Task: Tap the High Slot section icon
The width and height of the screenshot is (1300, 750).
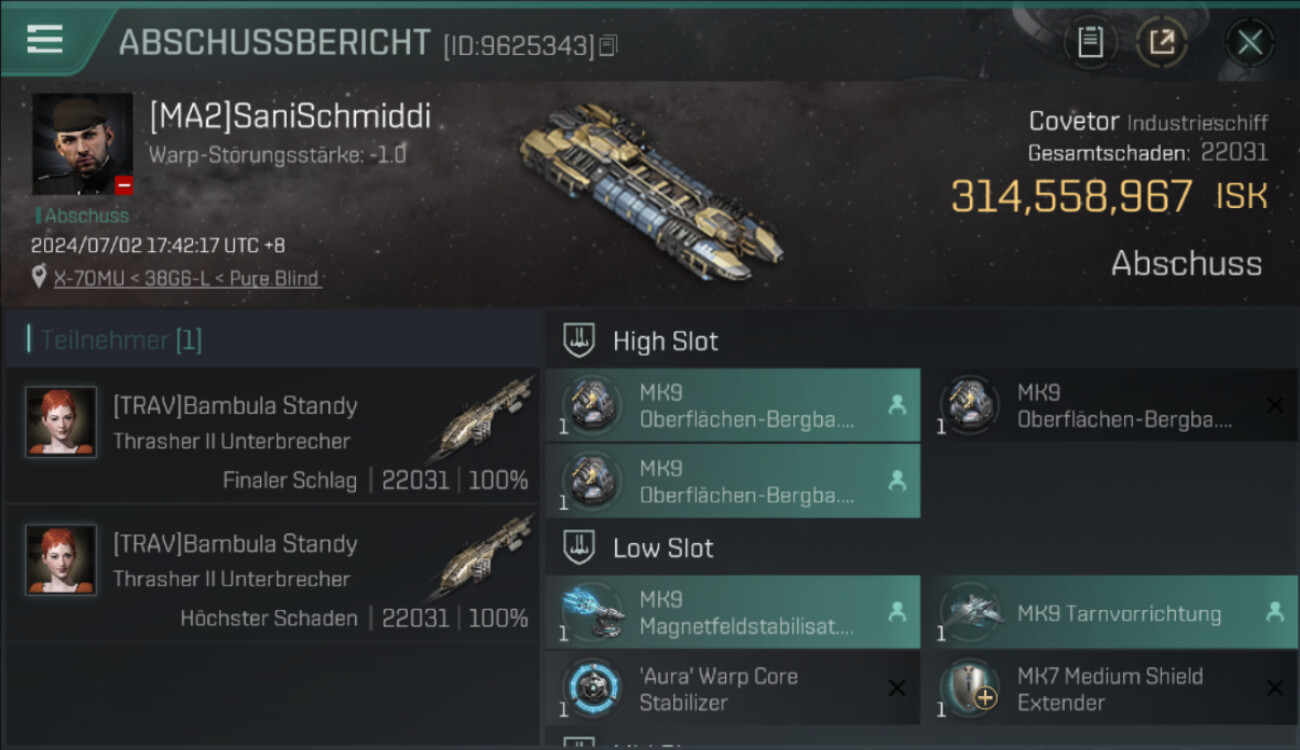Action: pyautogui.click(x=580, y=341)
